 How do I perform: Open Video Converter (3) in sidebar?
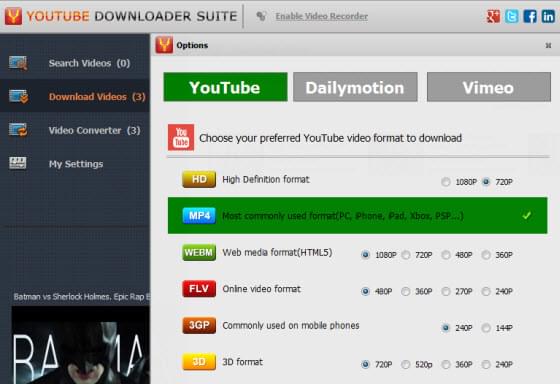point(75,130)
